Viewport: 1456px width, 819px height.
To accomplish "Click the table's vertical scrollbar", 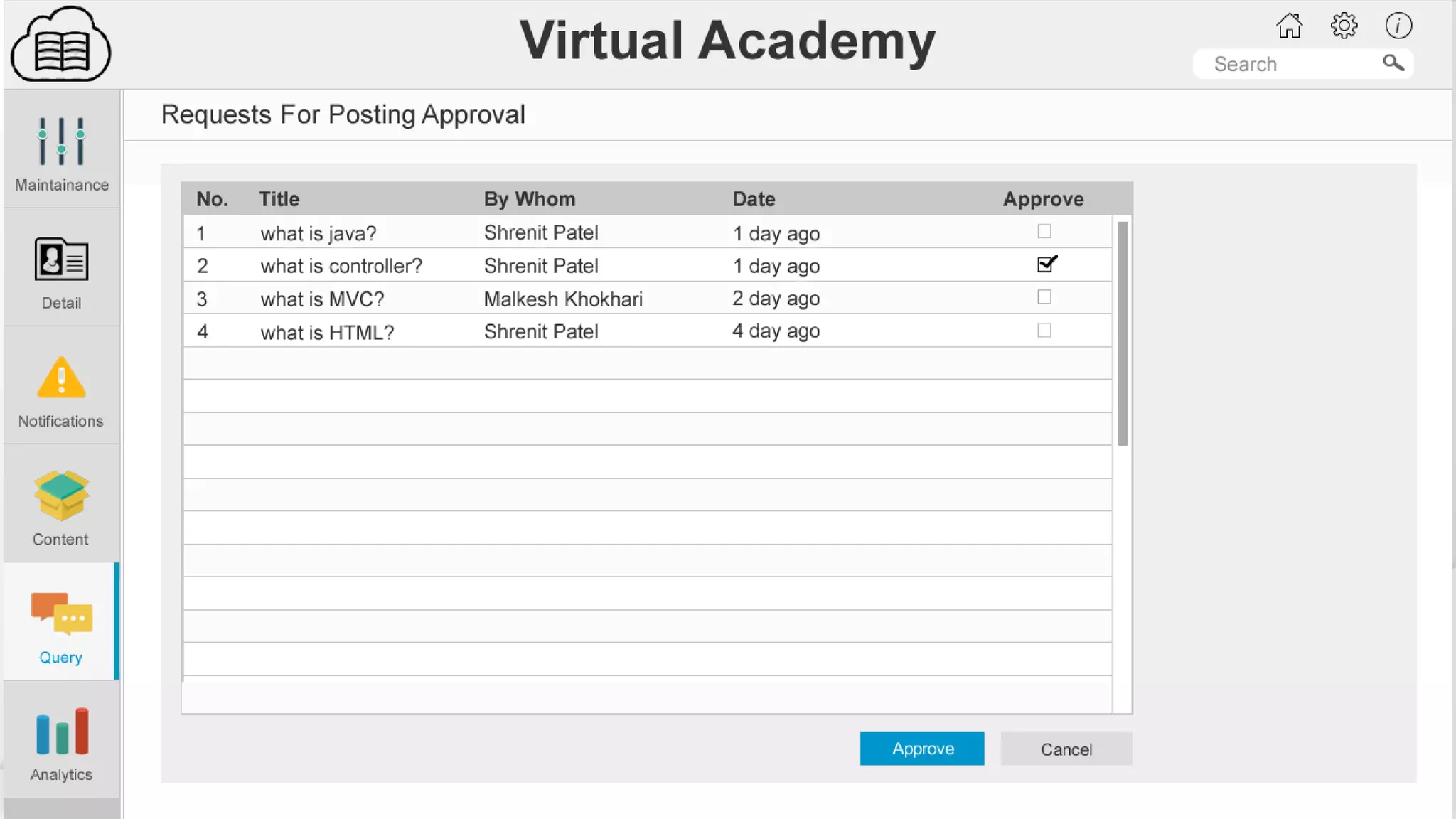I will click(1123, 334).
